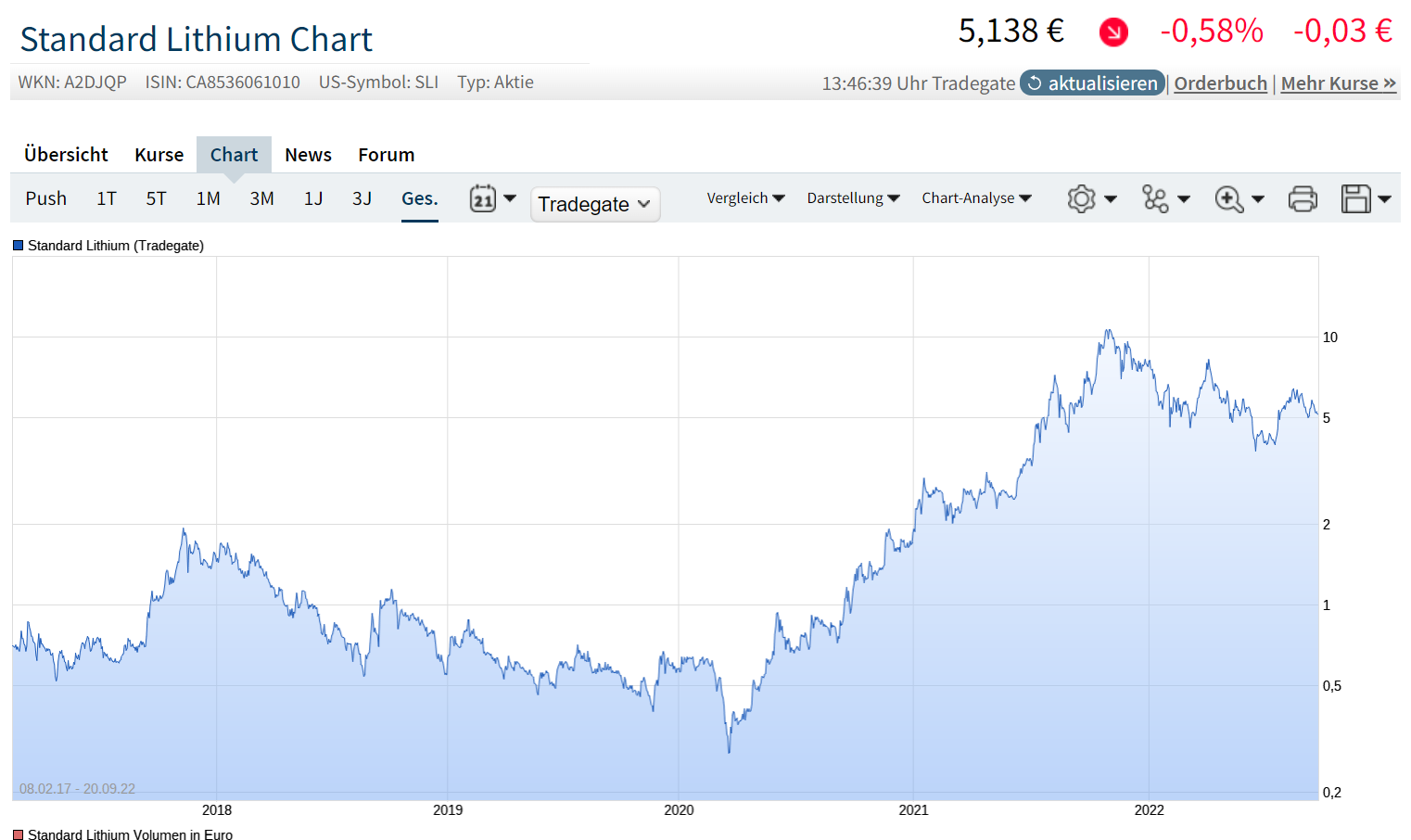Click the Typ: Aktie text

(x=495, y=83)
